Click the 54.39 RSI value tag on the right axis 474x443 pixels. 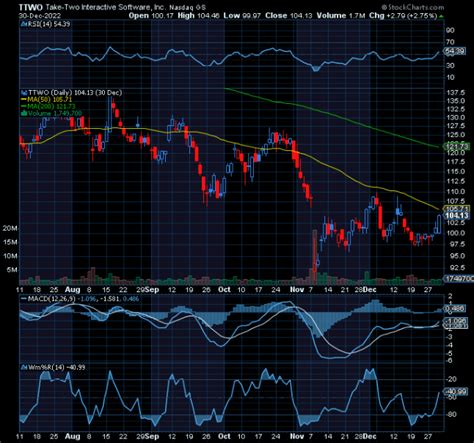click(455, 51)
